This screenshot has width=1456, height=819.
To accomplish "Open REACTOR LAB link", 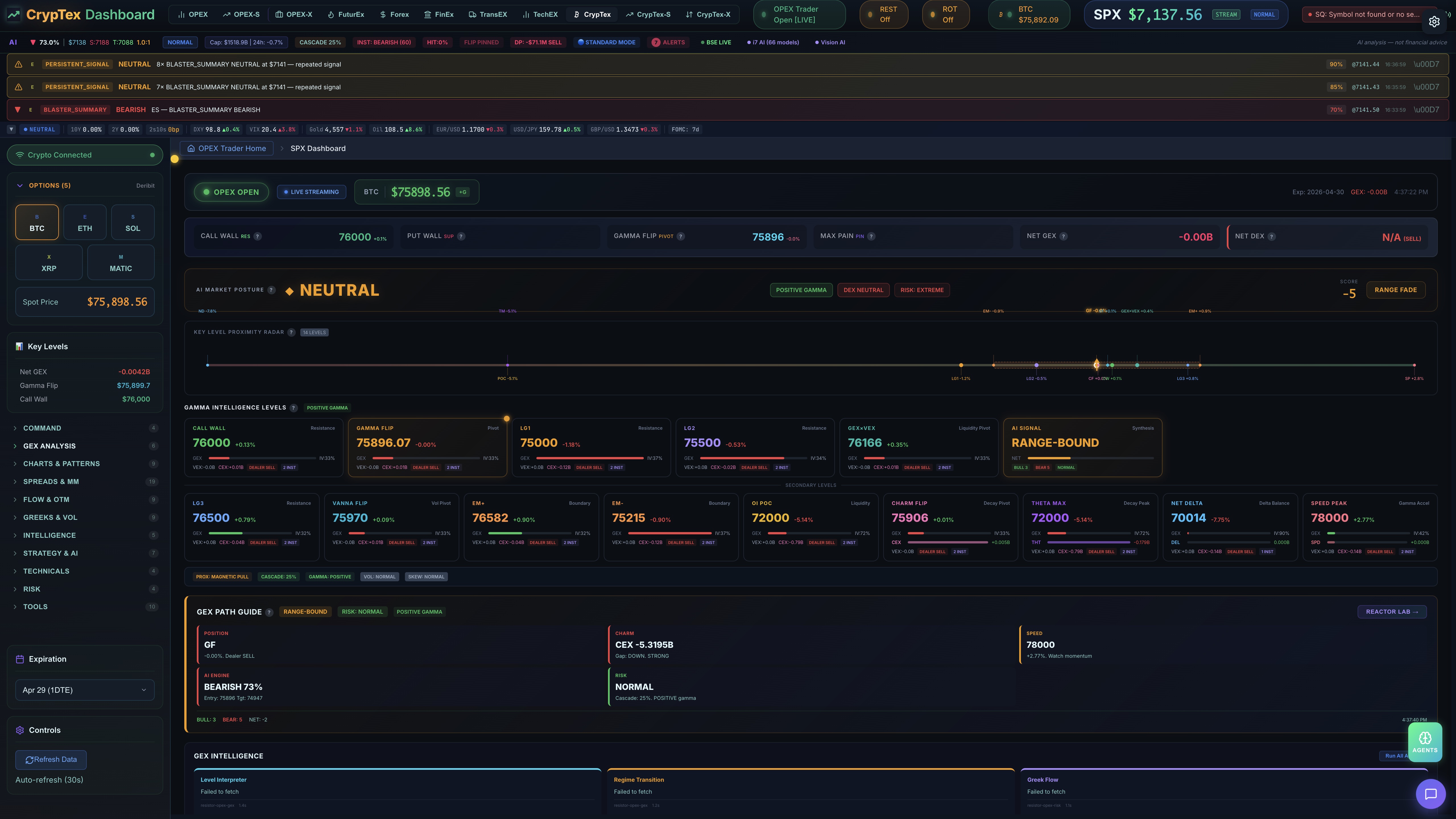I will [1391, 612].
